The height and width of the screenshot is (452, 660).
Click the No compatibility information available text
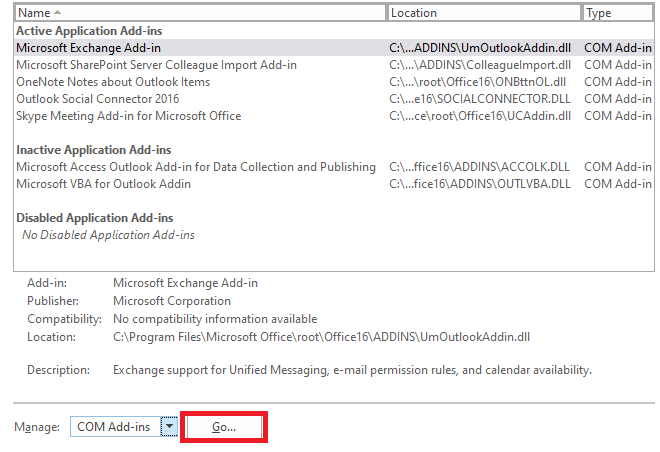click(x=215, y=319)
